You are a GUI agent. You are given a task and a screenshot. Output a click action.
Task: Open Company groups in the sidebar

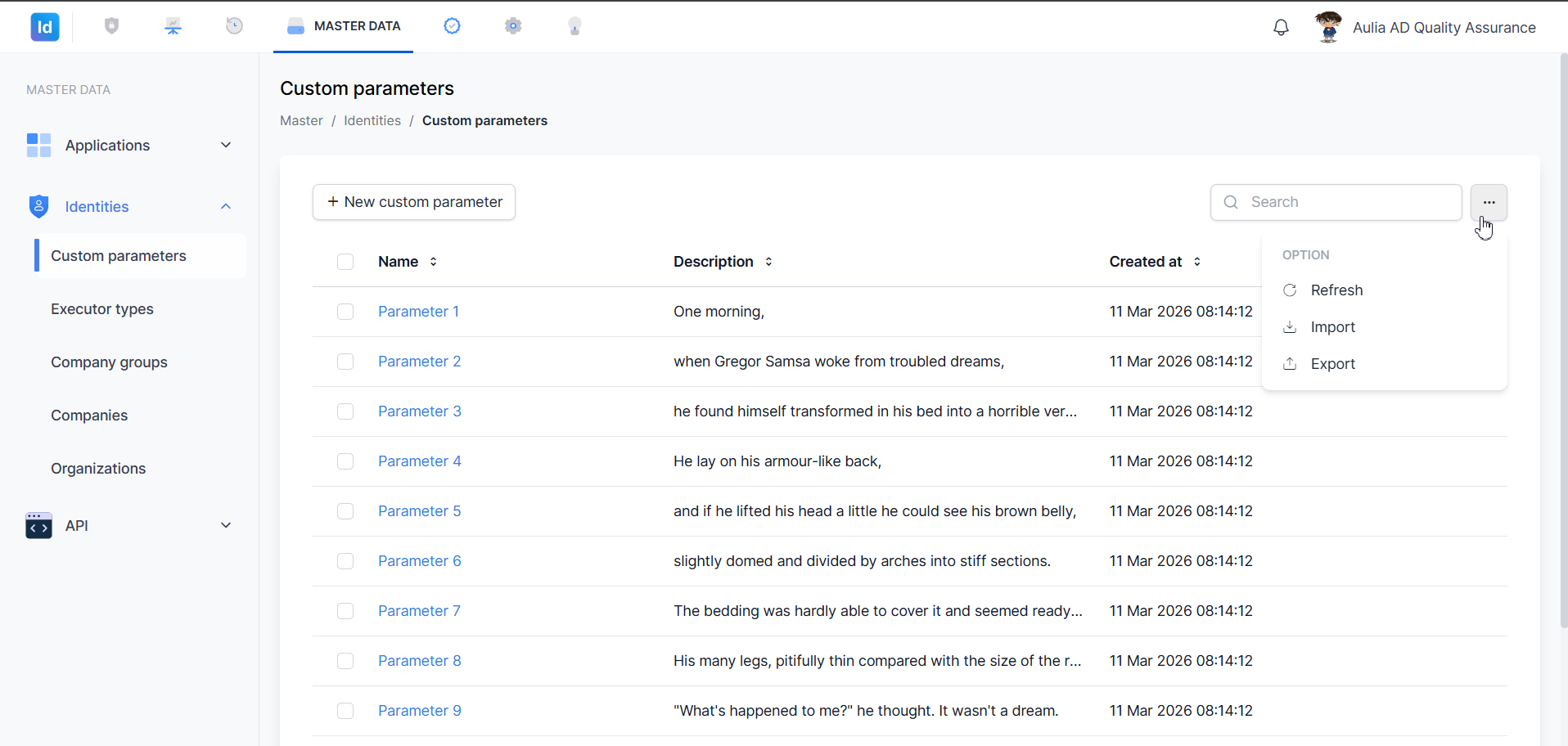(109, 362)
